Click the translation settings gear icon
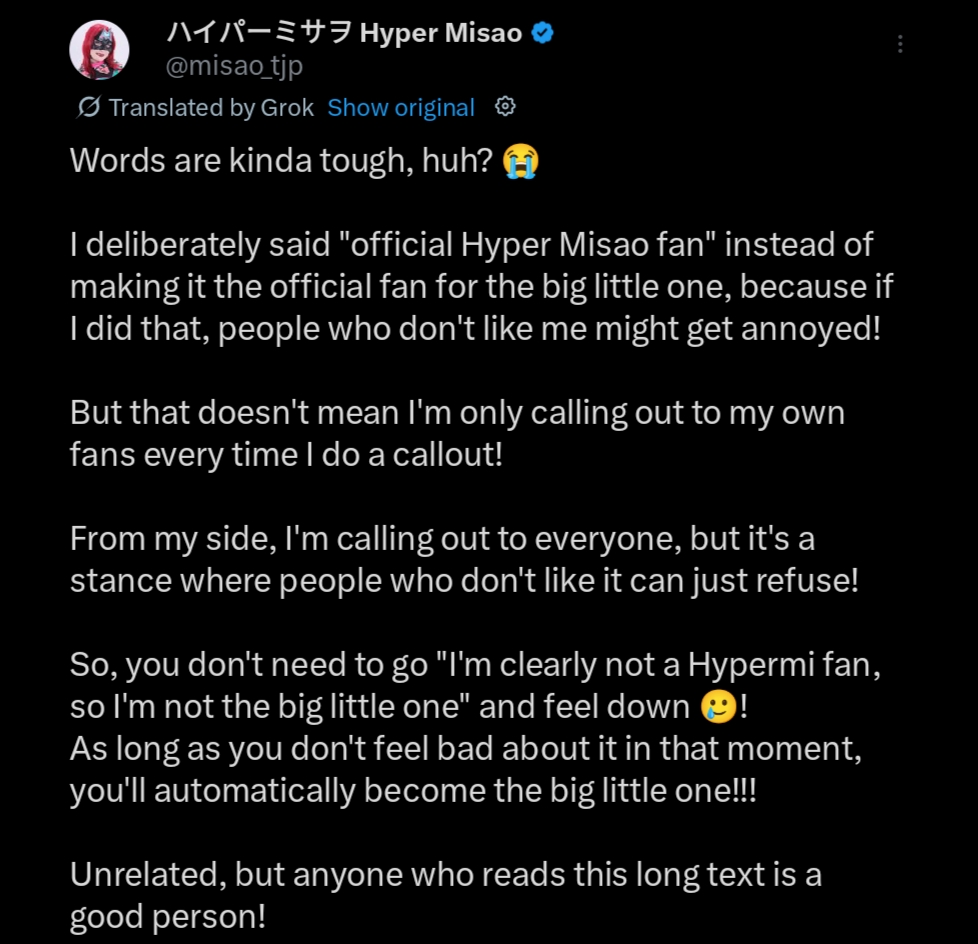This screenshot has height=944, width=978. pos(505,106)
